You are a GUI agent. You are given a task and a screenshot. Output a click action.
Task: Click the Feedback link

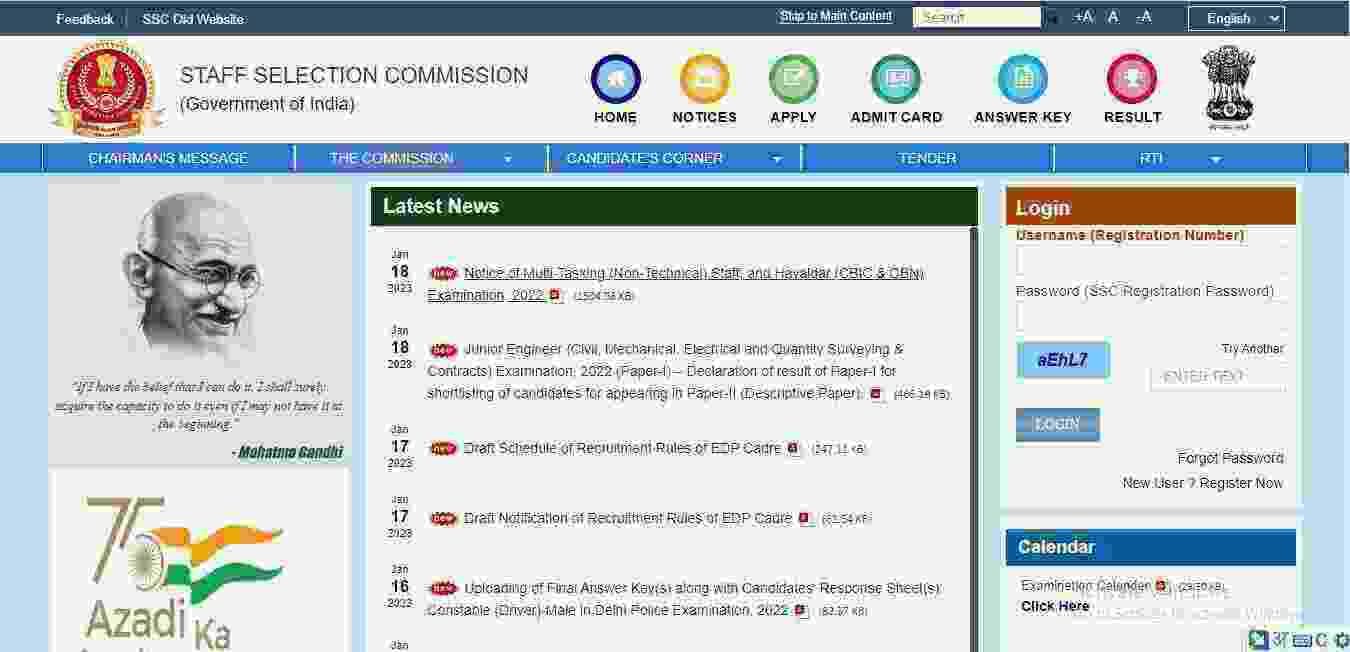[85, 19]
